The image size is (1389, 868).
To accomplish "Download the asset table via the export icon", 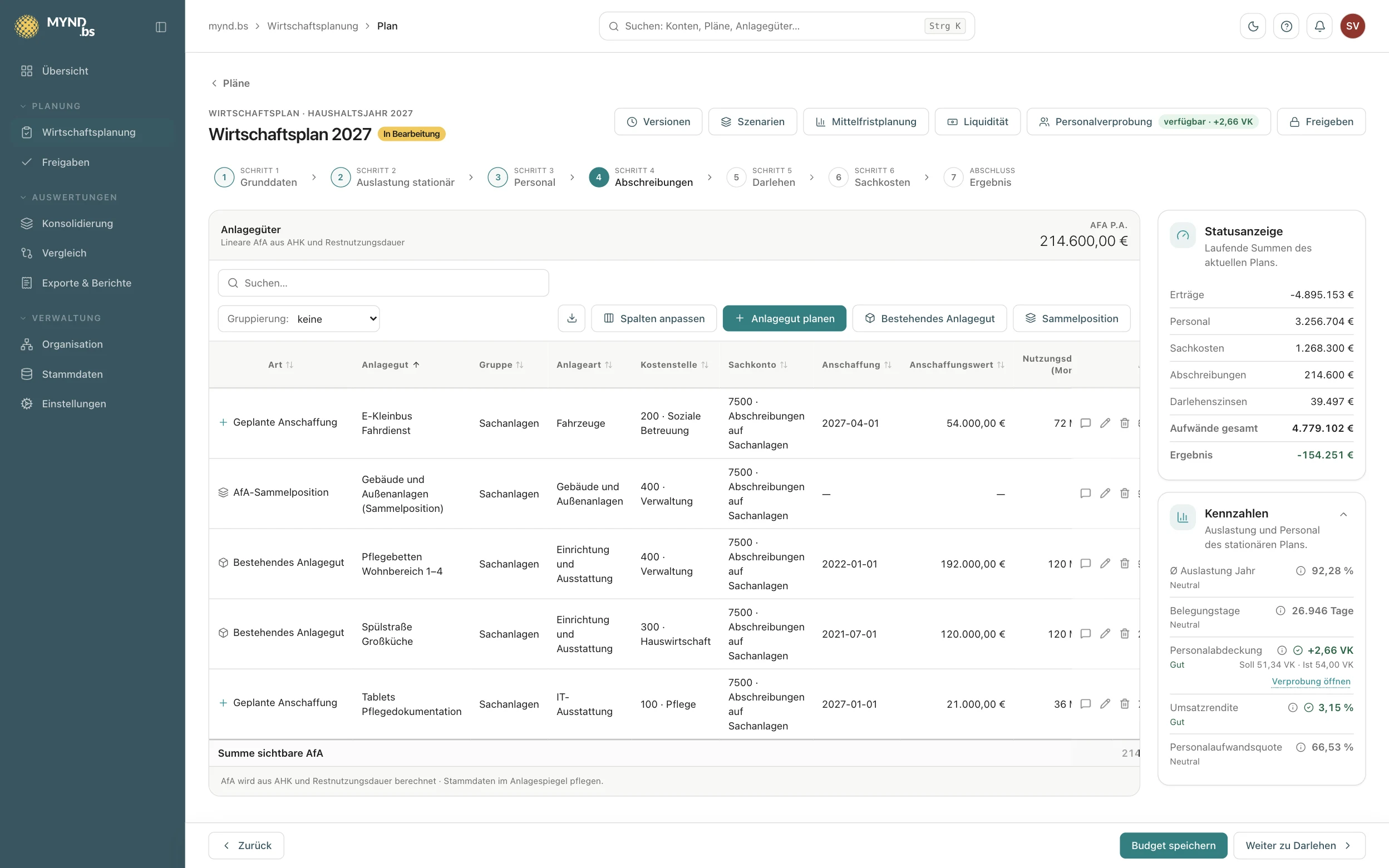I will [572, 319].
